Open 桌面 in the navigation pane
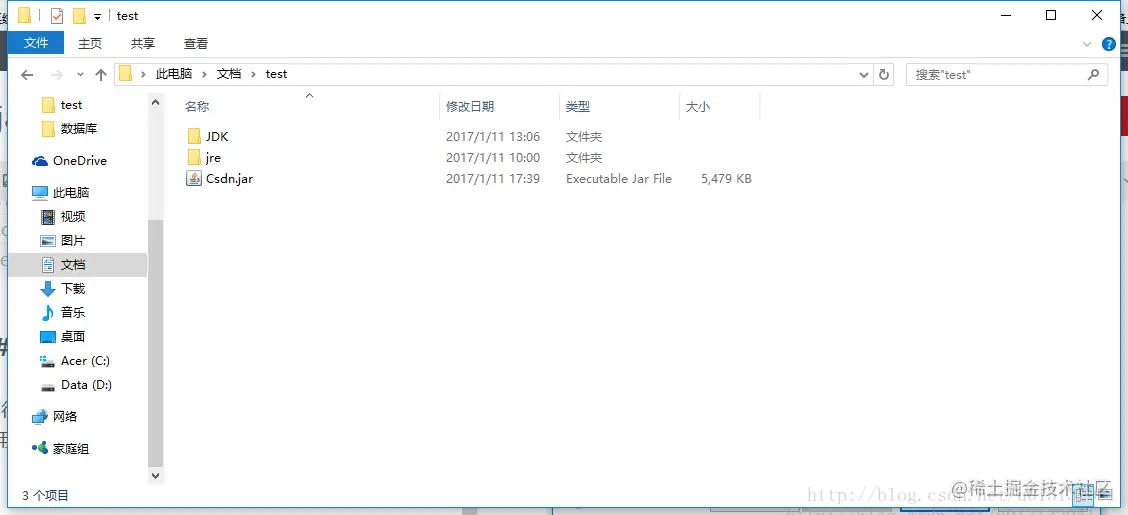The width and height of the screenshot is (1128, 515). (x=73, y=337)
